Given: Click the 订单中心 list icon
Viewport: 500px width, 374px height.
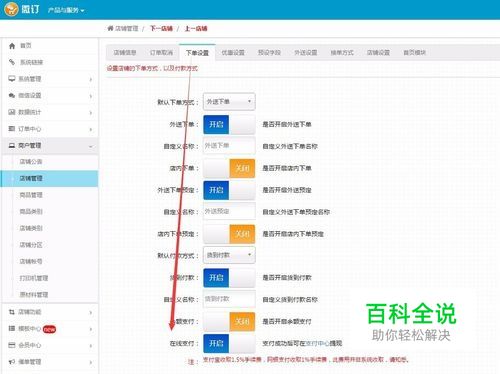Looking at the screenshot, I should pos(12,129).
